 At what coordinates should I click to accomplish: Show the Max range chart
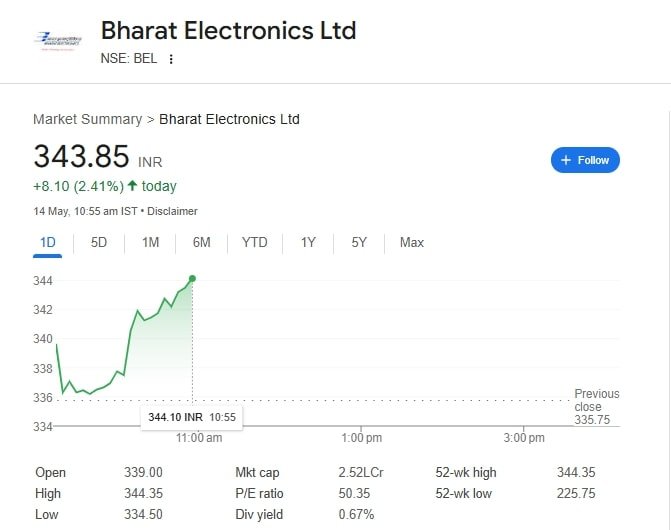(x=411, y=242)
